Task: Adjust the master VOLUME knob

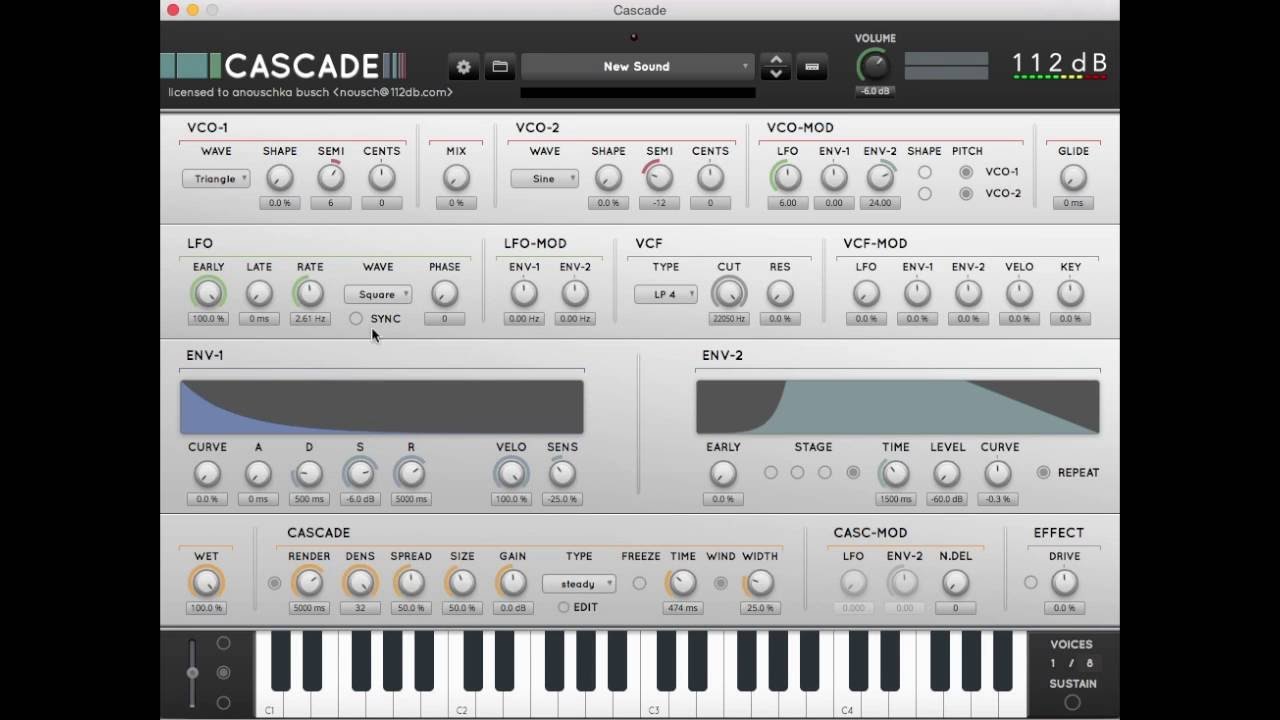Action: pyautogui.click(x=875, y=66)
